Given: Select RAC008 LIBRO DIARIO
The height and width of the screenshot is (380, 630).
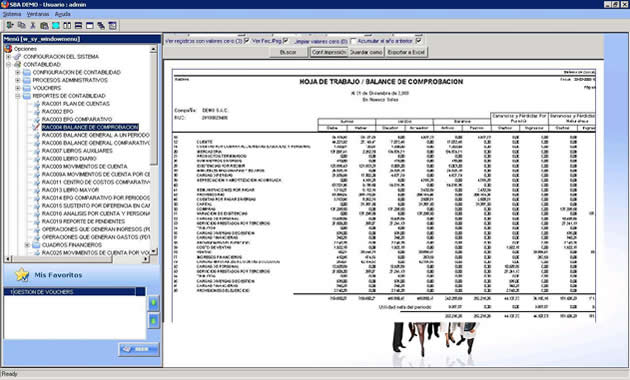Looking at the screenshot, I should click(x=69, y=158).
